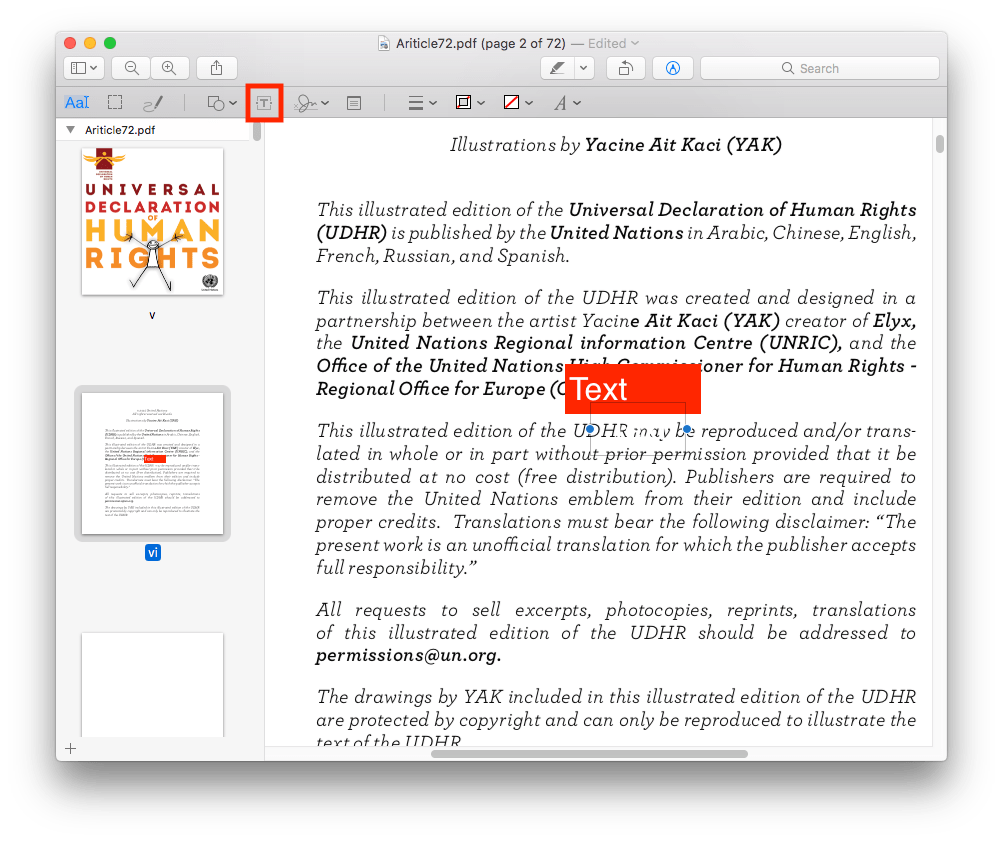This screenshot has height=841, width=1003.
Task: Toggle the Markup toolbar visibility
Action: (x=672, y=67)
